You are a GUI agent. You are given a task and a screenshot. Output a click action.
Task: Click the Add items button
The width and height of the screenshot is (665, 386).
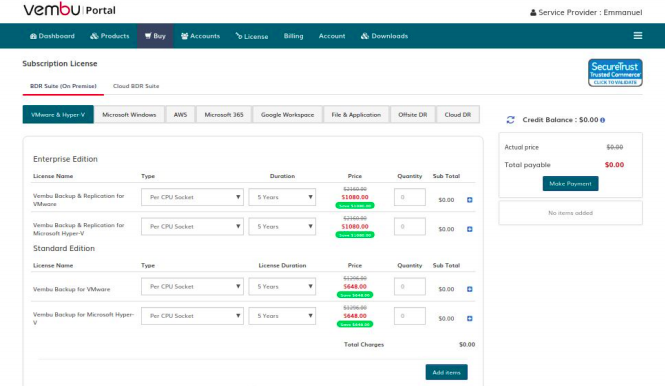point(447,372)
